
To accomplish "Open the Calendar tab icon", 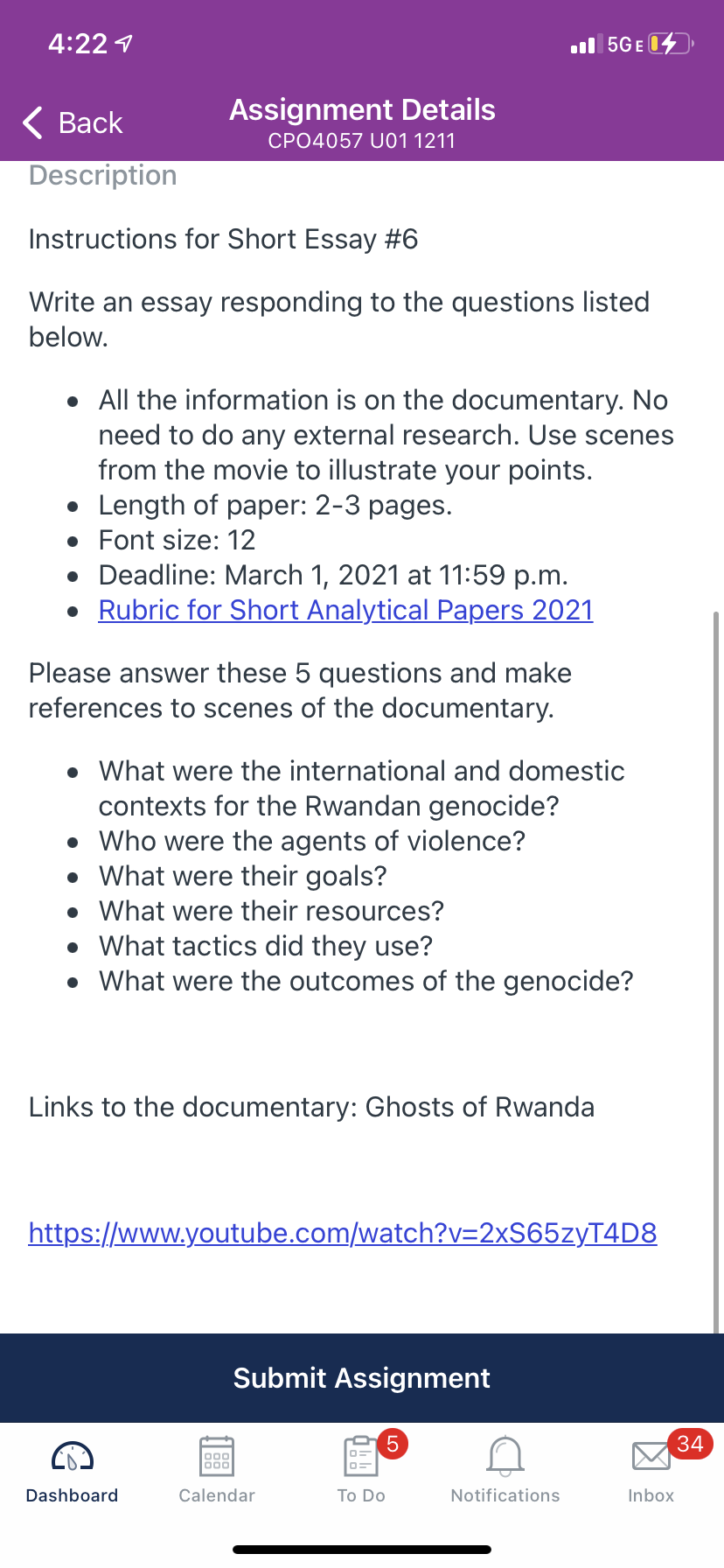I will click(x=217, y=1457).
